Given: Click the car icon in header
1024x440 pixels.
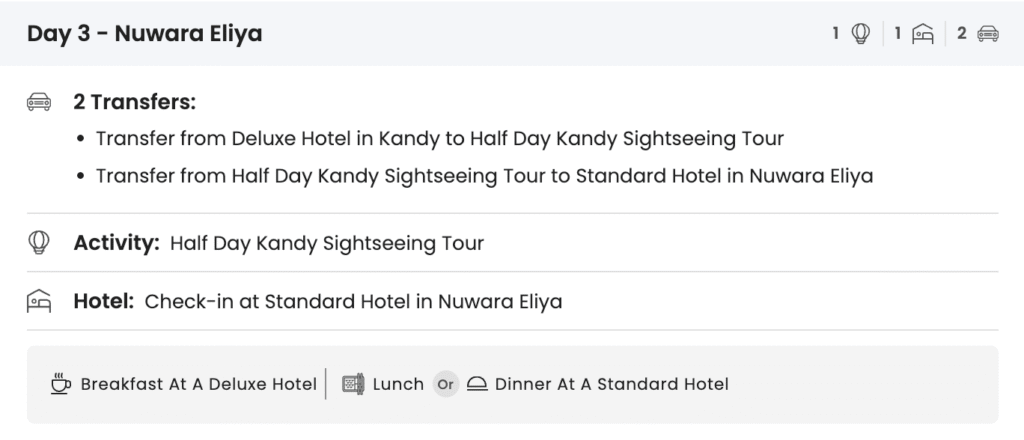Looking at the screenshot, I should point(987,34).
